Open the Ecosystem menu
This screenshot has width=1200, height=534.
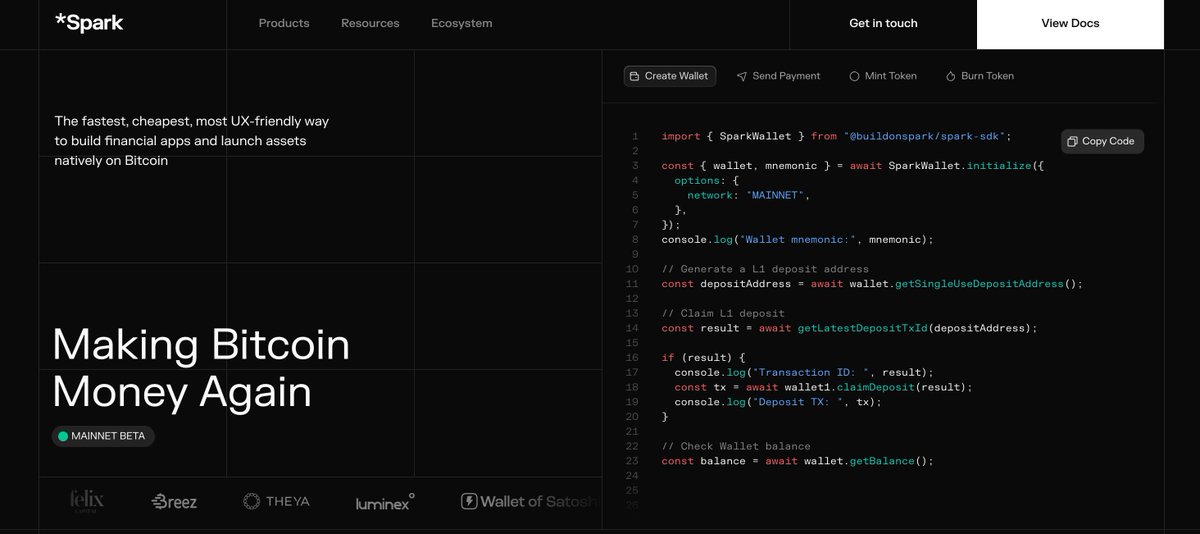click(461, 23)
